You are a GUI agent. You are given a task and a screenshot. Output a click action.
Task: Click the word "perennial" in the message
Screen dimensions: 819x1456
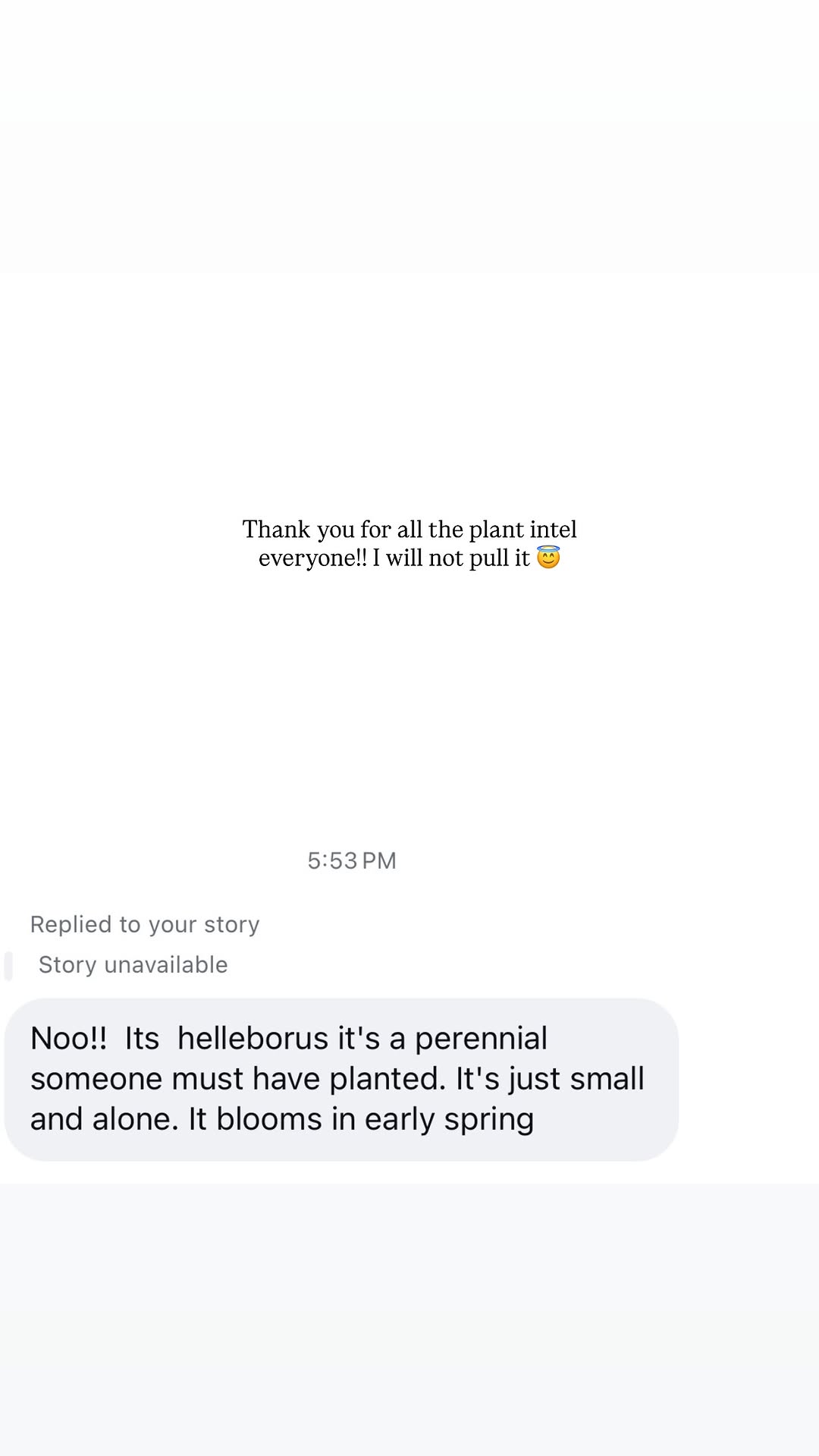coord(481,1039)
